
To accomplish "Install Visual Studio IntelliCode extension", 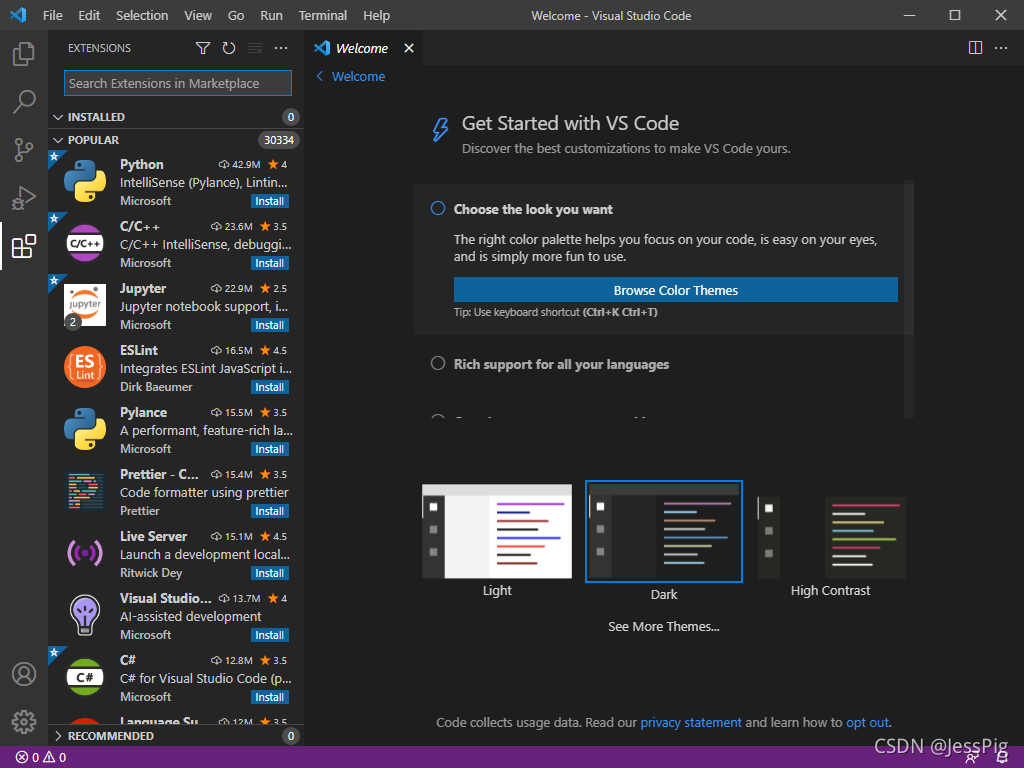I will (x=270, y=635).
